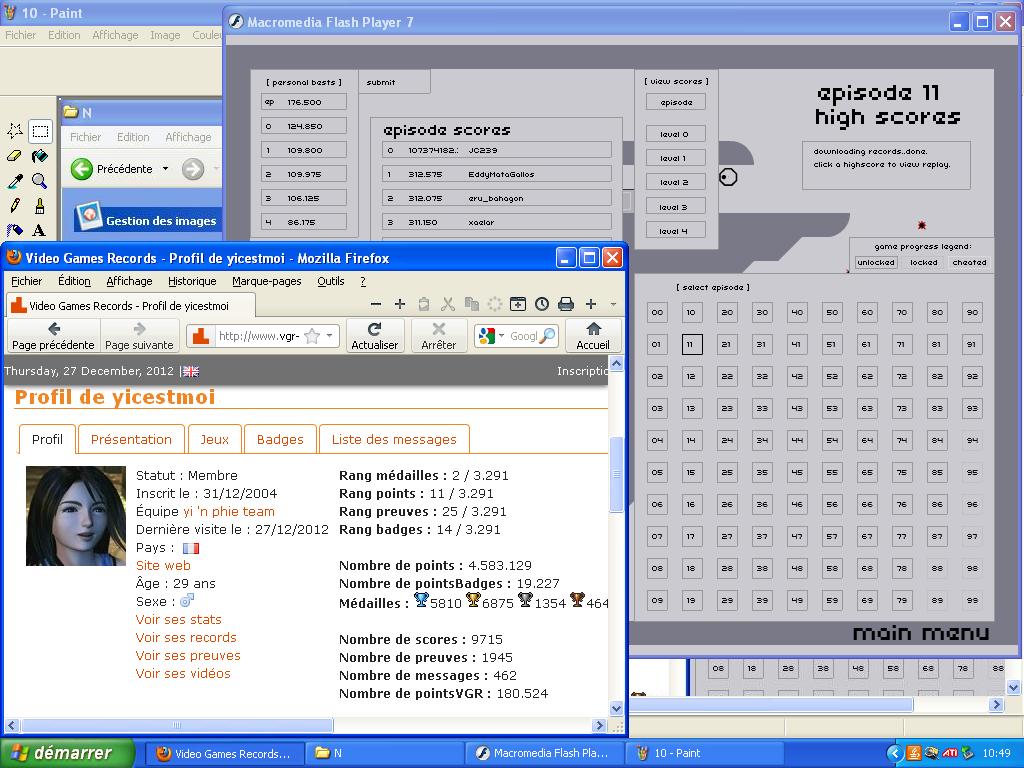Select the Magnifier zoom tool in Paint
Image resolution: width=1024 pixels, height=768 pixels.
pyautogui.click(x=39, y=181)
